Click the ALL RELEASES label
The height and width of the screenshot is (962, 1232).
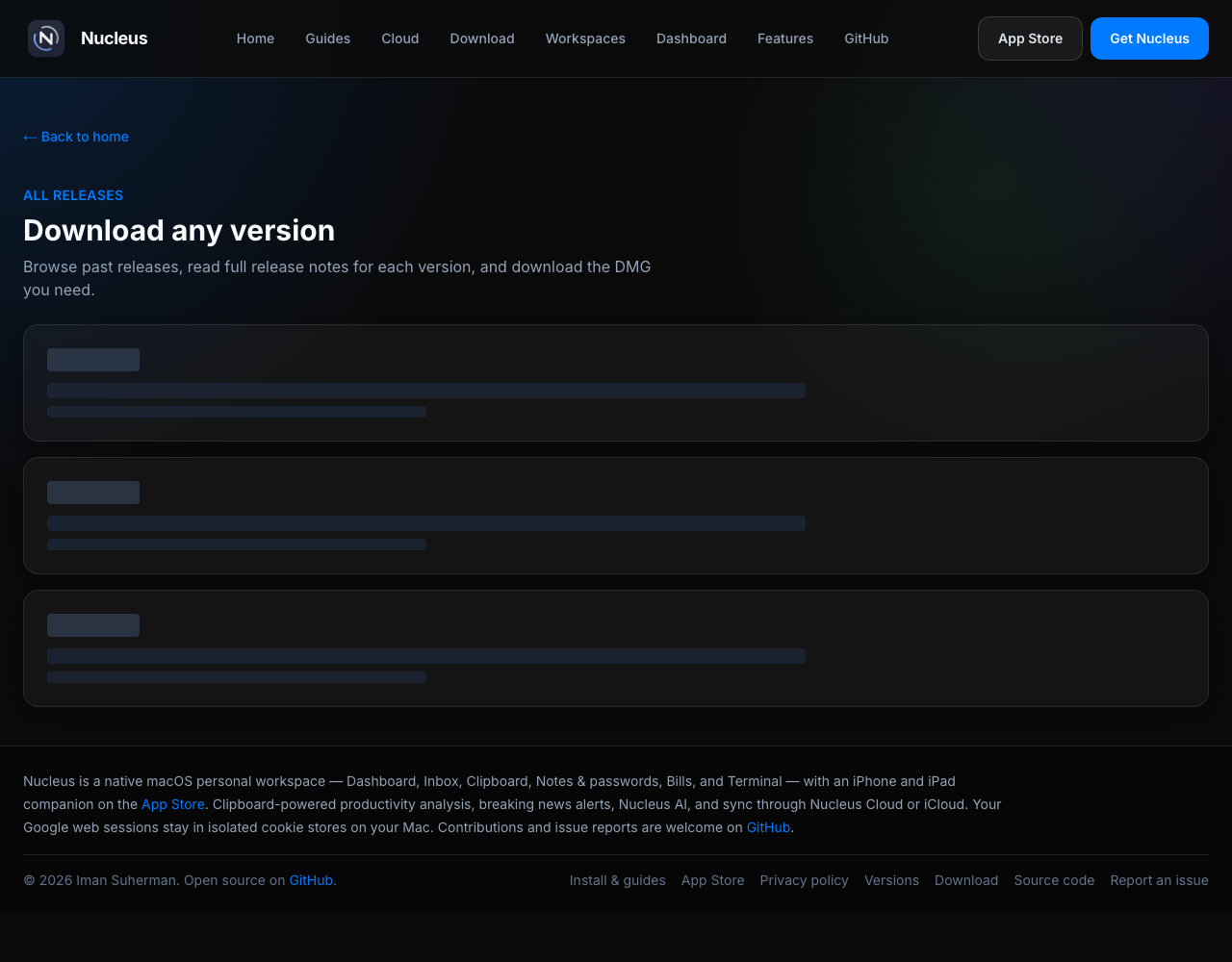point(73,195)
